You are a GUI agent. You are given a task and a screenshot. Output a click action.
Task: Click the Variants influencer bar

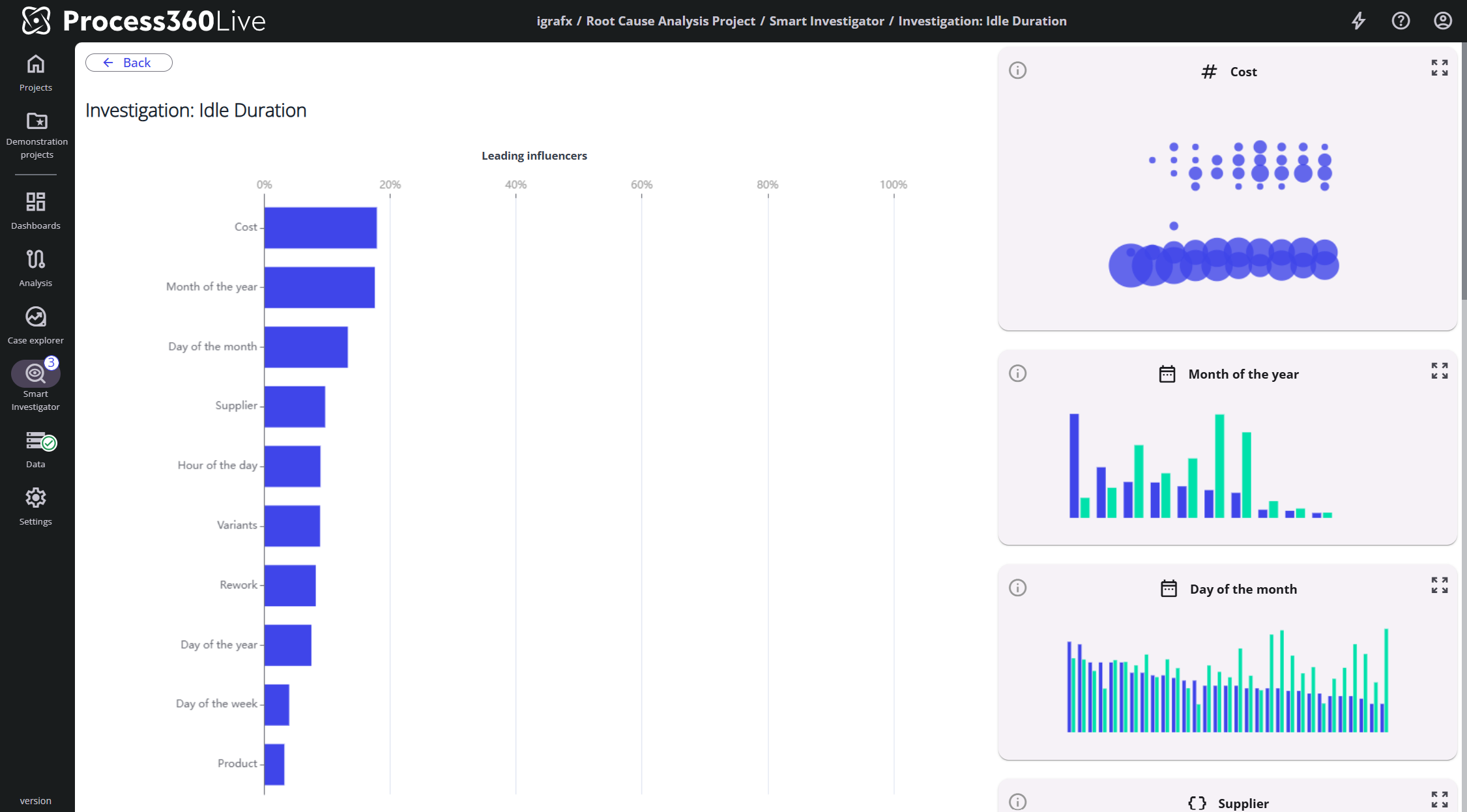(292, 526)
